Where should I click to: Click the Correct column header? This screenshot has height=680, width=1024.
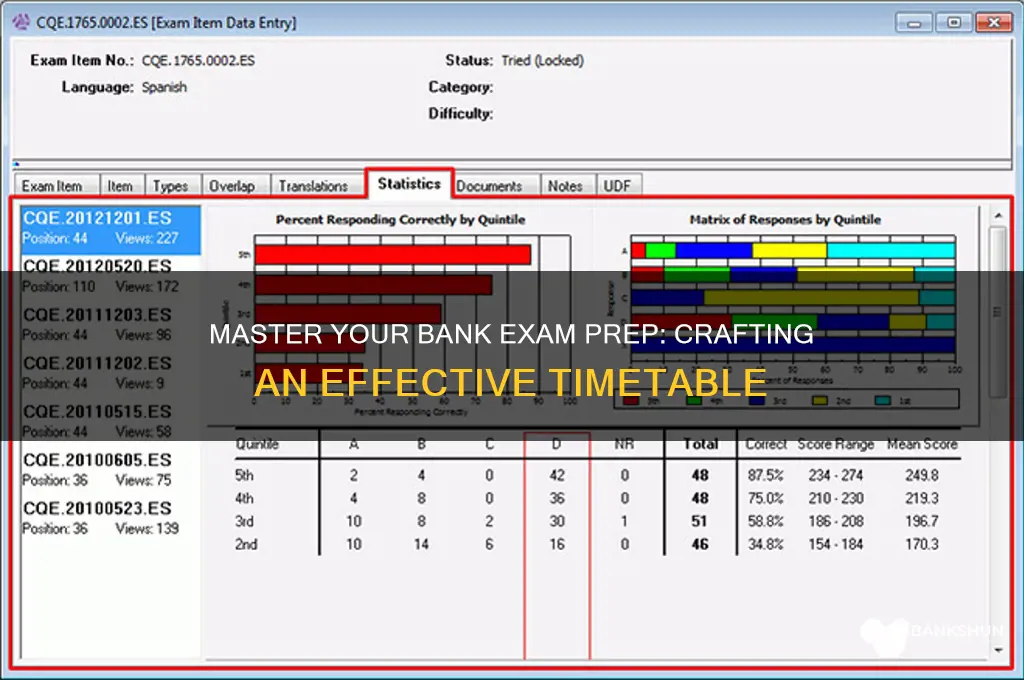(766, 444)
